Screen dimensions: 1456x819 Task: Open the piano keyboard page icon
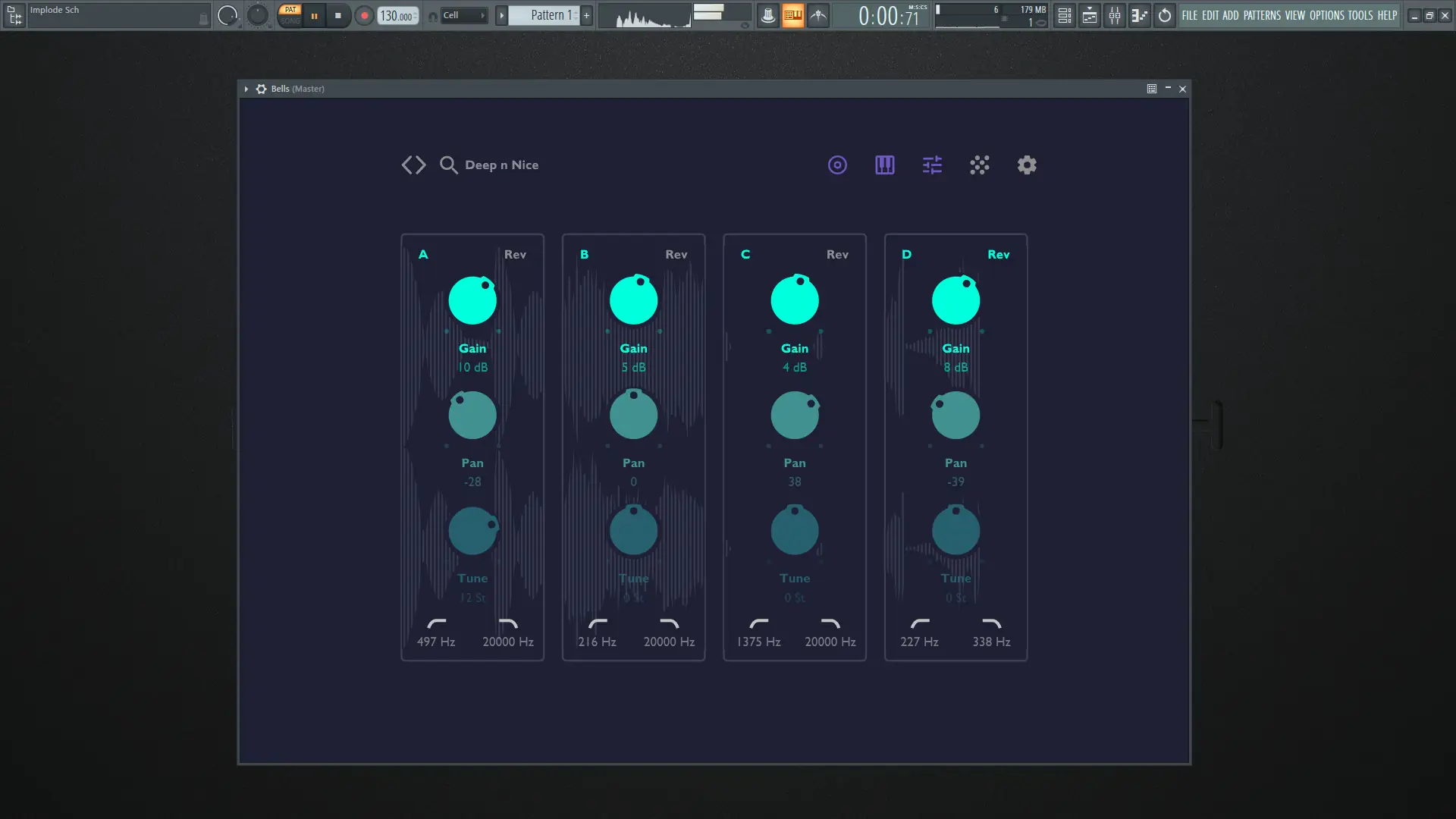tap(884, 165)
